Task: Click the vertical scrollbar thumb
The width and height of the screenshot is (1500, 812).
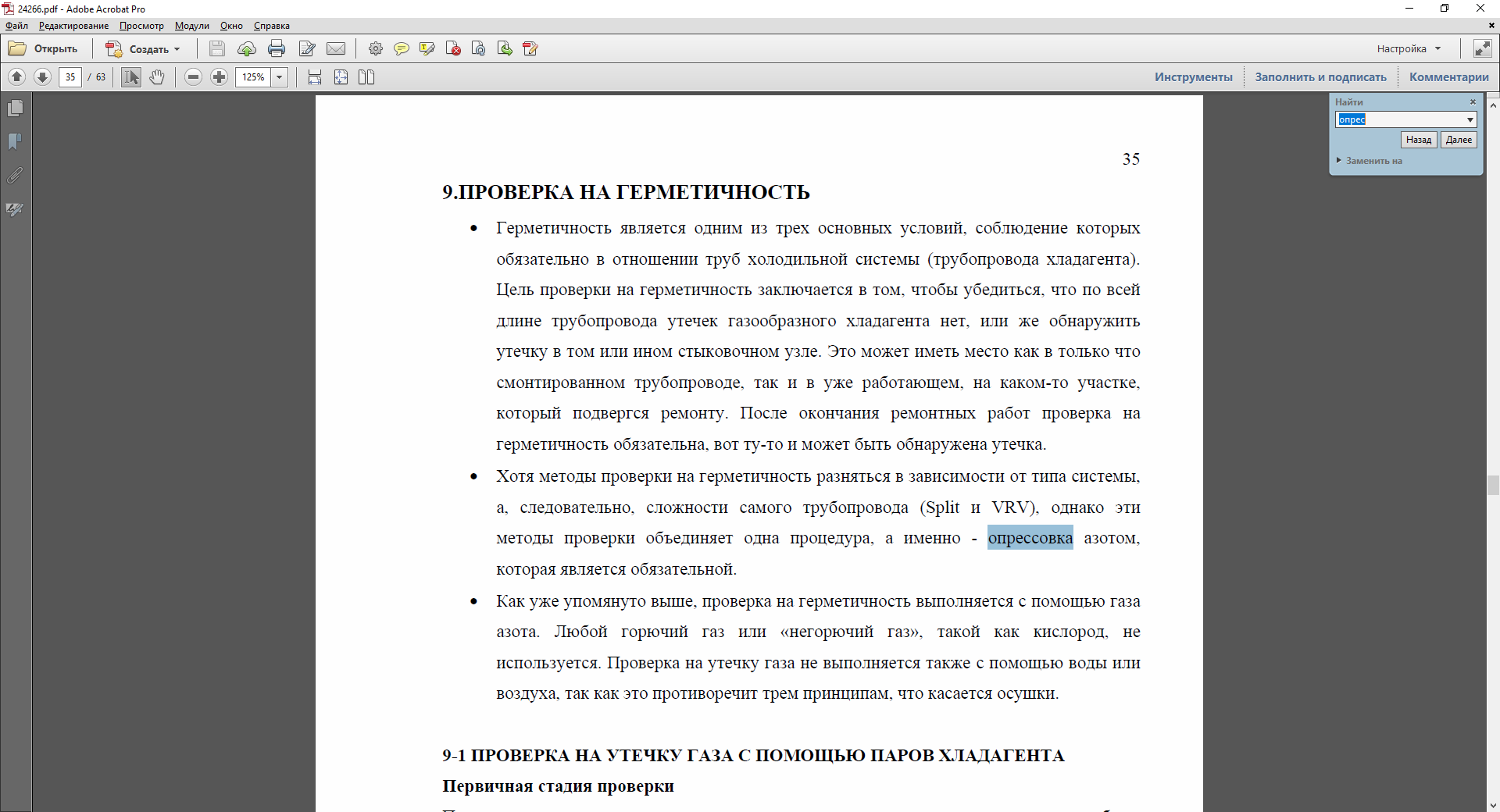Action: (x=1493, y=486)
